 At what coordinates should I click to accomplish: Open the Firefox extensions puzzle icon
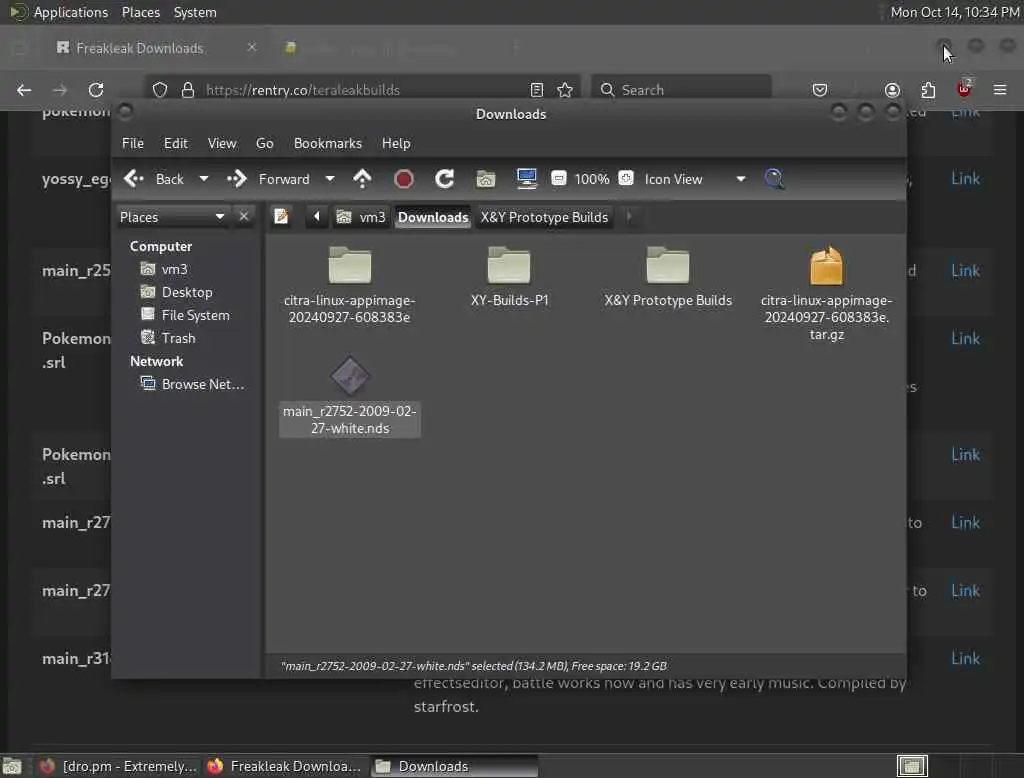coord(928,89)
